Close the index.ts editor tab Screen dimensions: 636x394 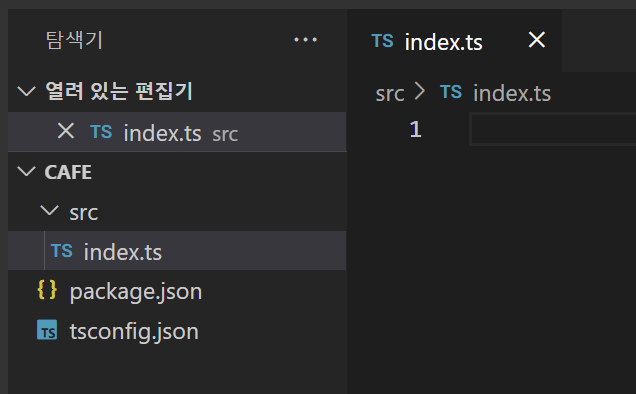click(x=537, y=40)
